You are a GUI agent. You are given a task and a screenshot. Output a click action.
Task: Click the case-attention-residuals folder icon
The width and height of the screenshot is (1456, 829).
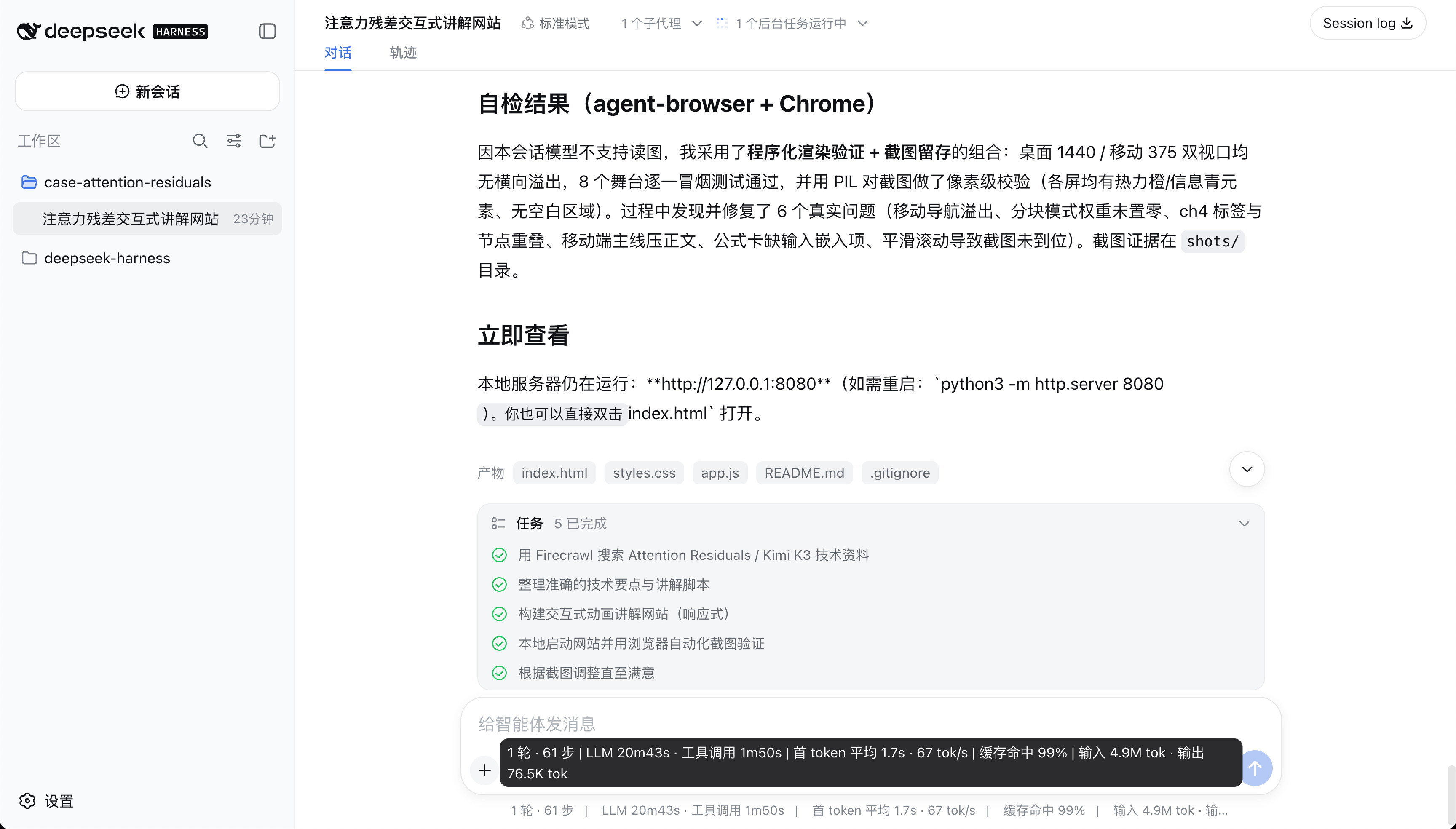coord(29,182)
